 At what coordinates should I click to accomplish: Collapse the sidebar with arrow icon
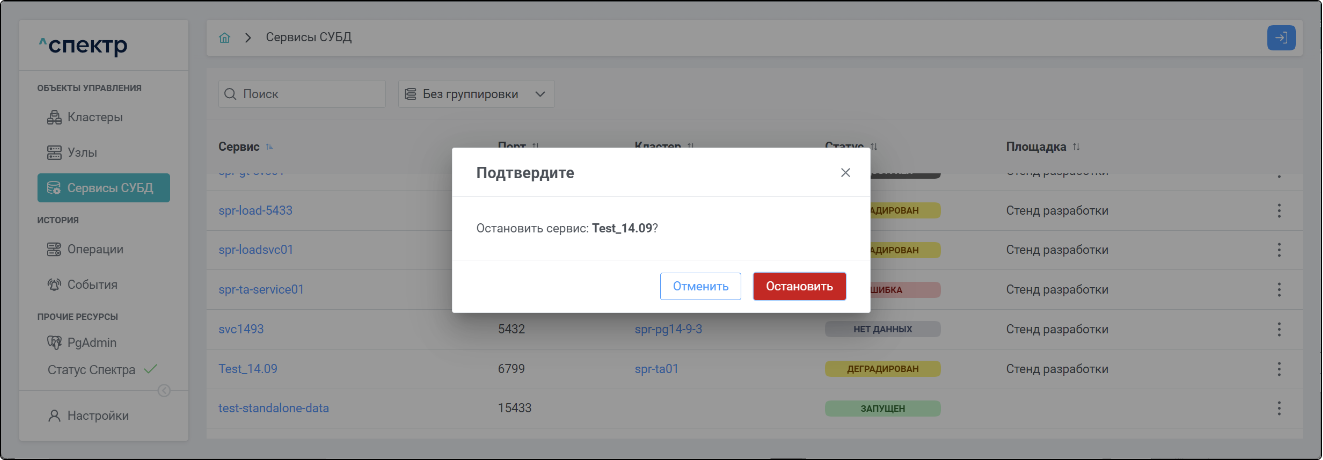(x=164, y=391)
